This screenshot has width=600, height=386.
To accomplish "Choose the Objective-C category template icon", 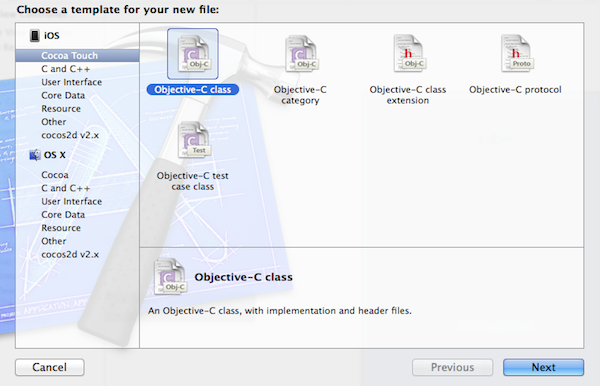I will click(301, 54).
